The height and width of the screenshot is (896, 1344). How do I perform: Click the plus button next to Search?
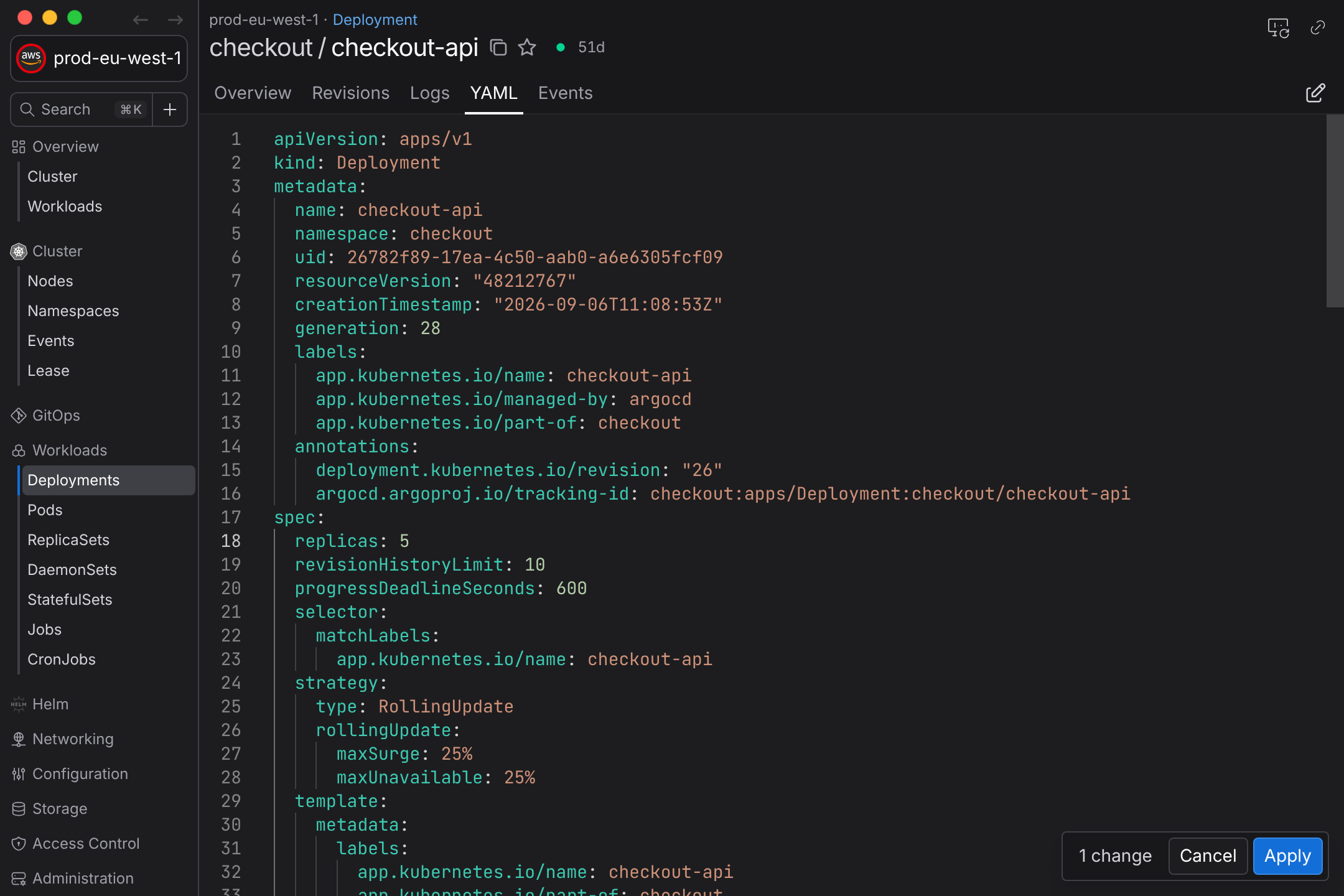[x=170, y=110]
